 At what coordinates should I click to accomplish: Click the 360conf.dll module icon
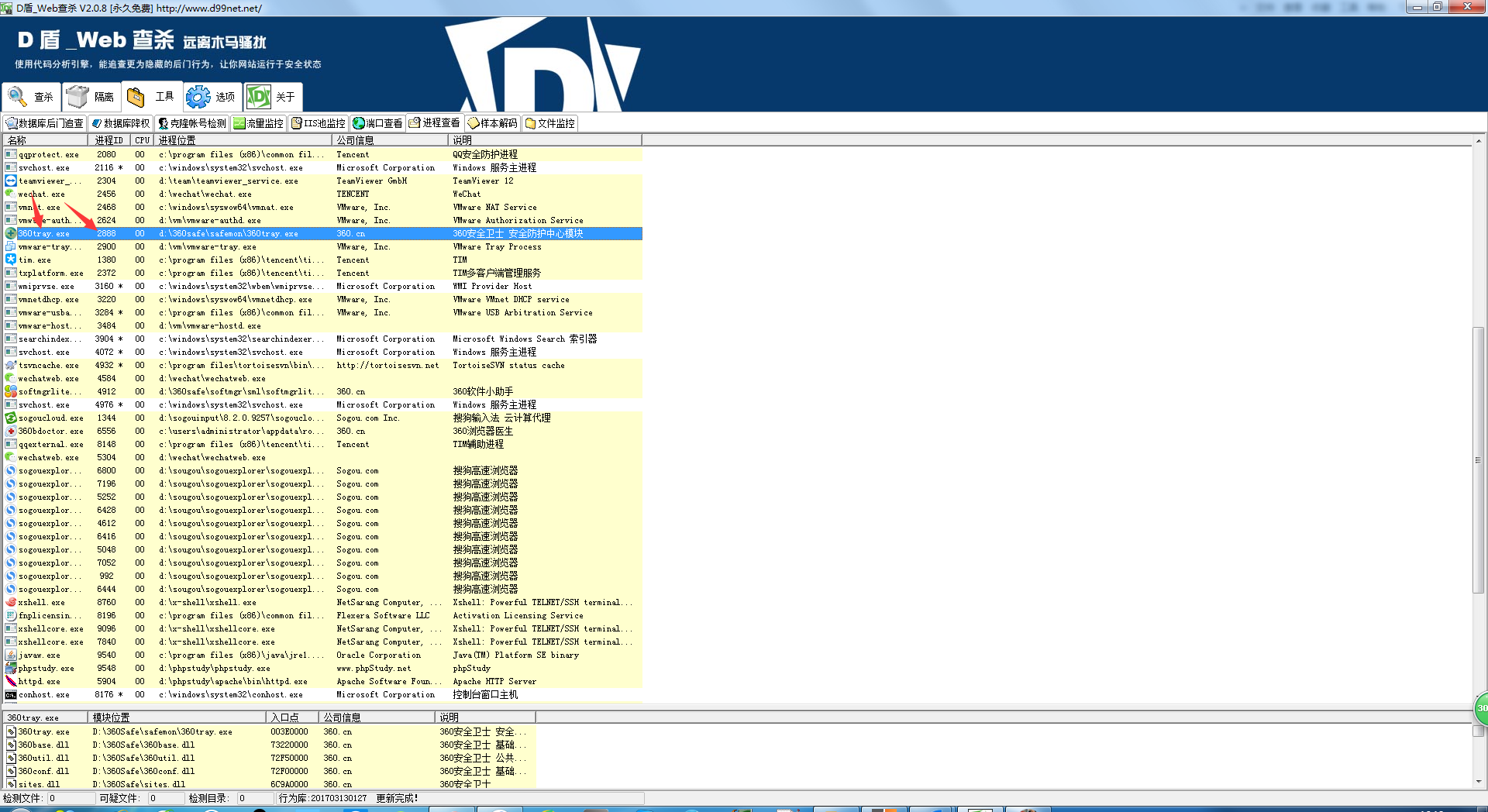(x=12, y=771)
